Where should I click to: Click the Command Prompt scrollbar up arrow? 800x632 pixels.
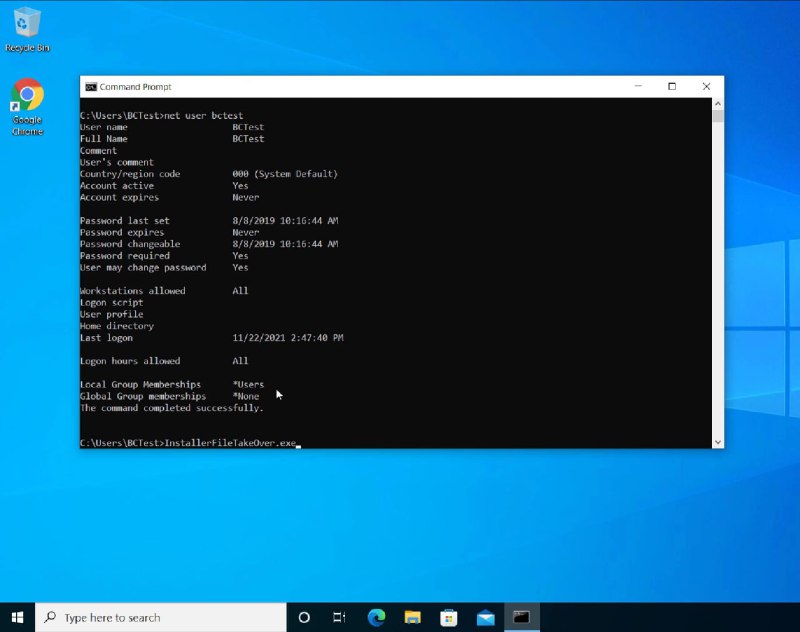718,104
